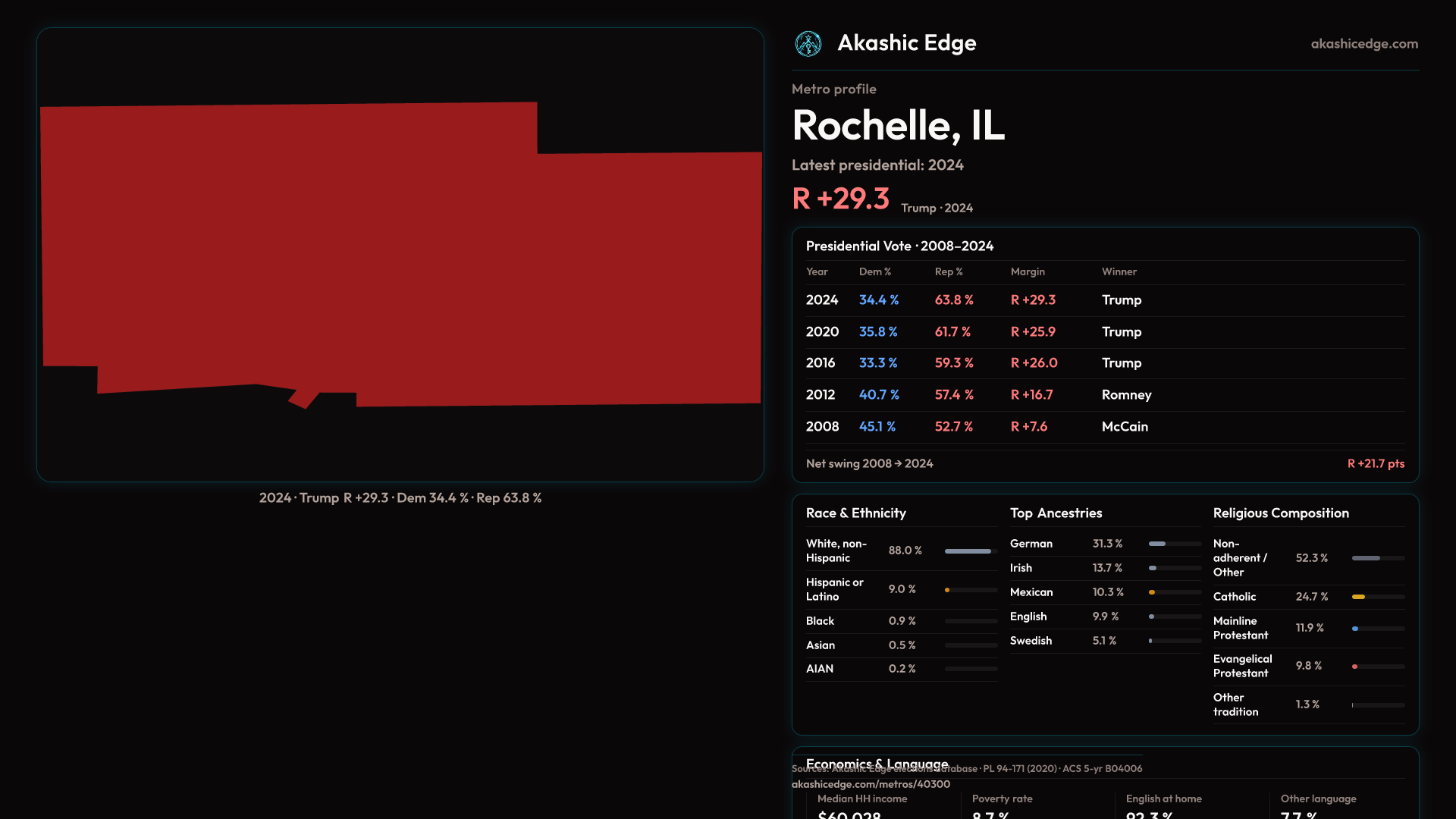This screenshot has width=1456, height=819.
Task: Click the Top Ancestries heading
Action: click(x=1056, y=513)
